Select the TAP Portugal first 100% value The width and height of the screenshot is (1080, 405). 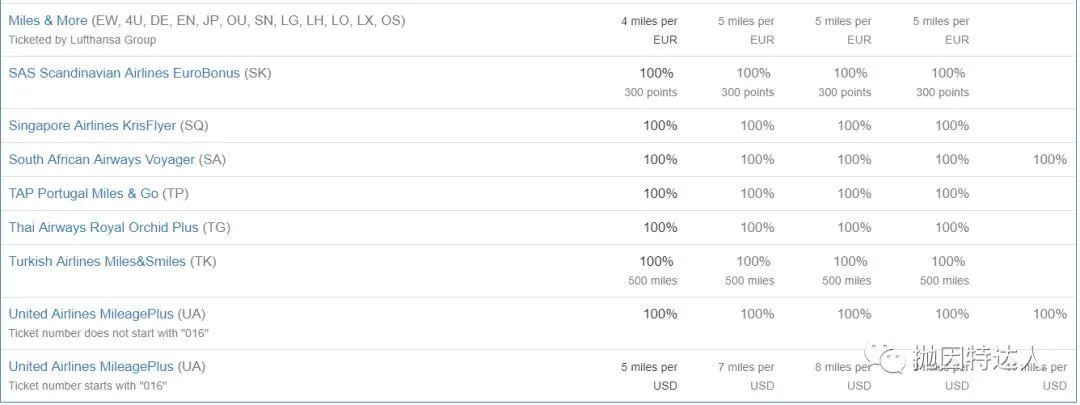tap(660, 194)
